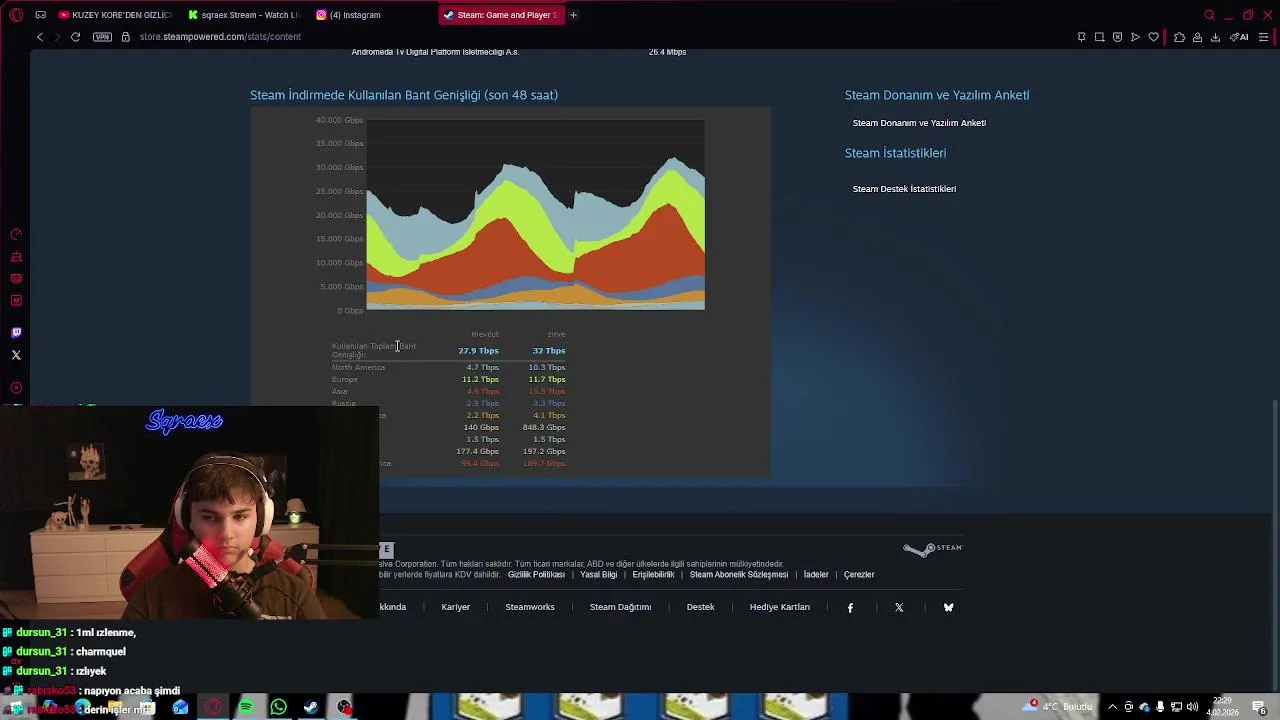This screenshot has width=1280, height=720.
Task: Open the Gizlilik Politikası footer link
Action: [536, 575]
